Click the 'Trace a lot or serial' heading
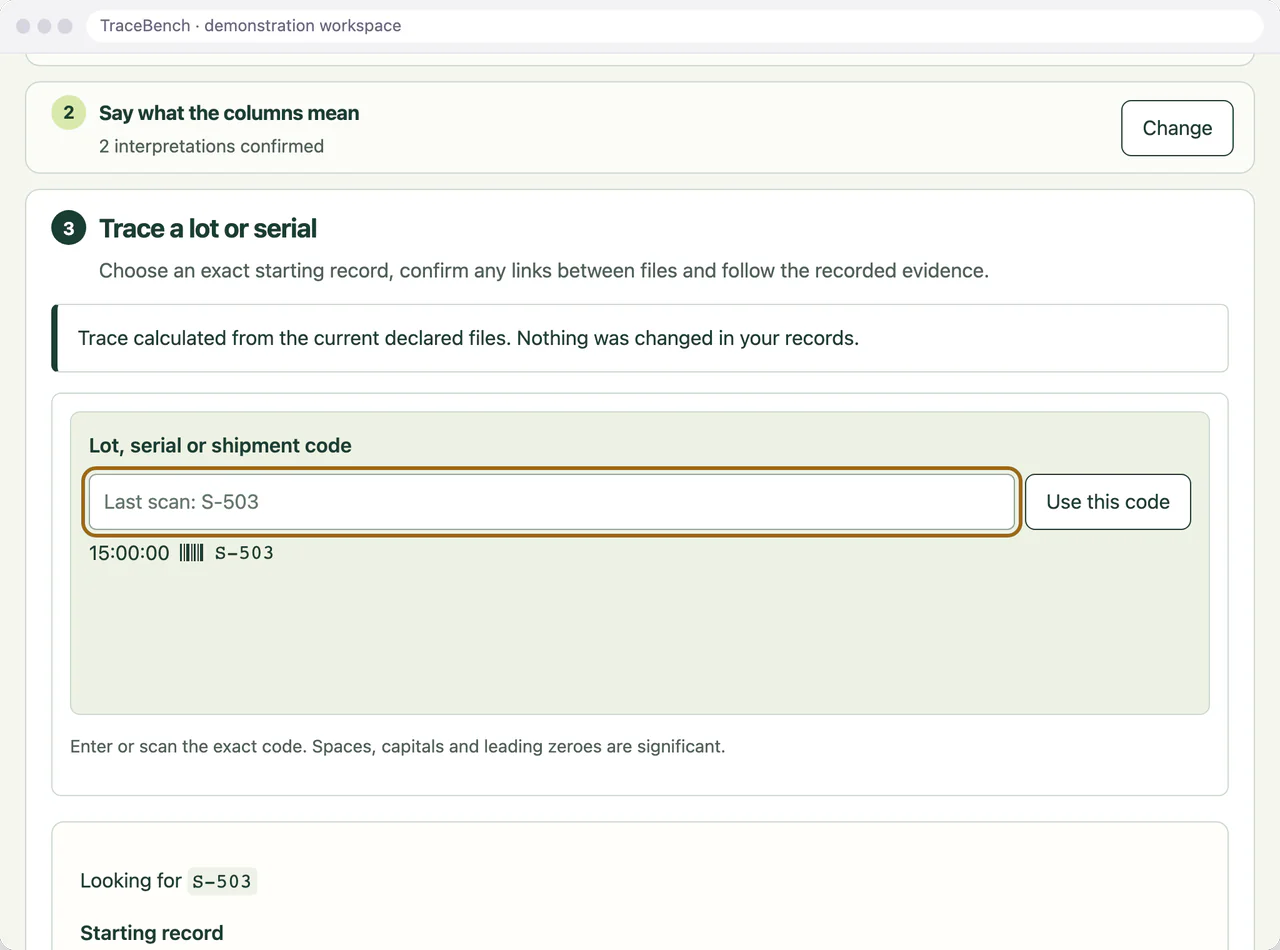The width and height of the screenshot is (1280, 950). pos(208,229)
